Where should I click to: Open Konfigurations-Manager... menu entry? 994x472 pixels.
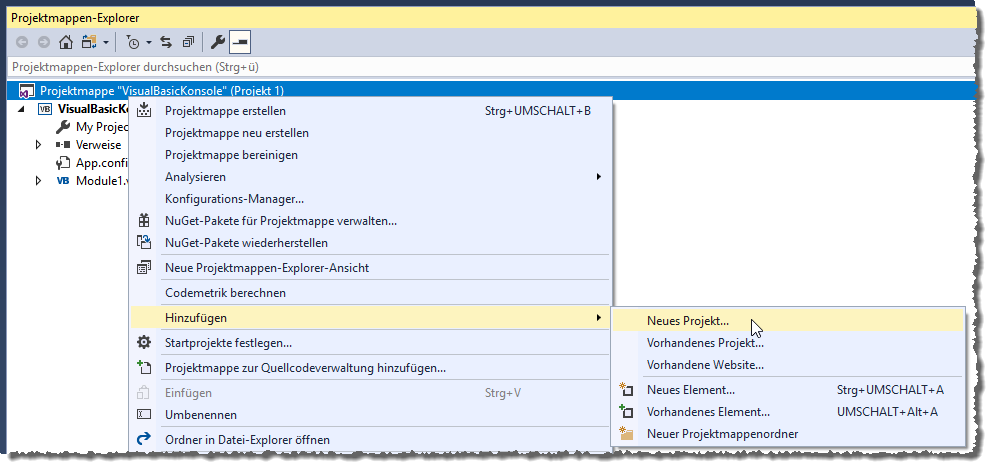[x=371, y=199]
